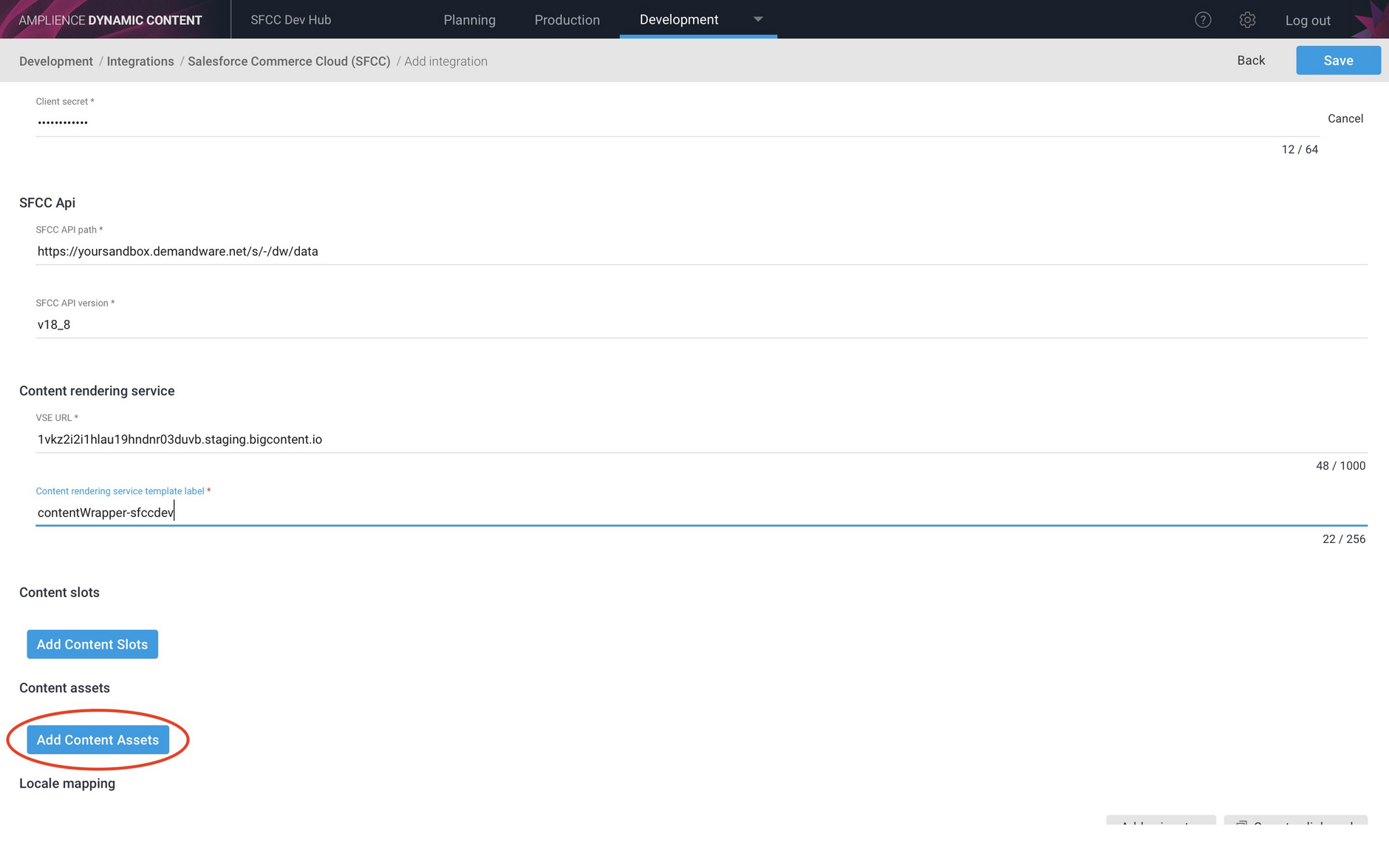Image resolution: width=1389 pixels, height=868 pixels.
Task: Click the Amplience Dynamic Content logo
Action: (x=110, y=20)
